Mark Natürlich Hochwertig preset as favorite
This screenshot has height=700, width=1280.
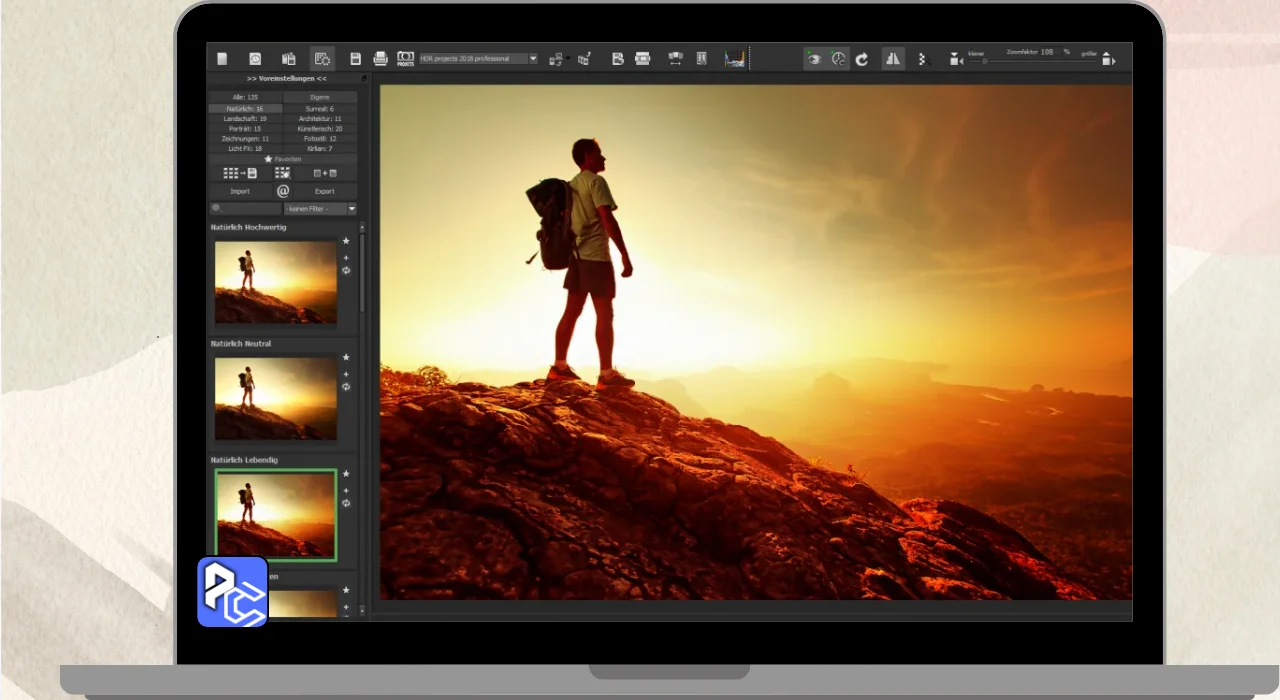coord(346,241)
